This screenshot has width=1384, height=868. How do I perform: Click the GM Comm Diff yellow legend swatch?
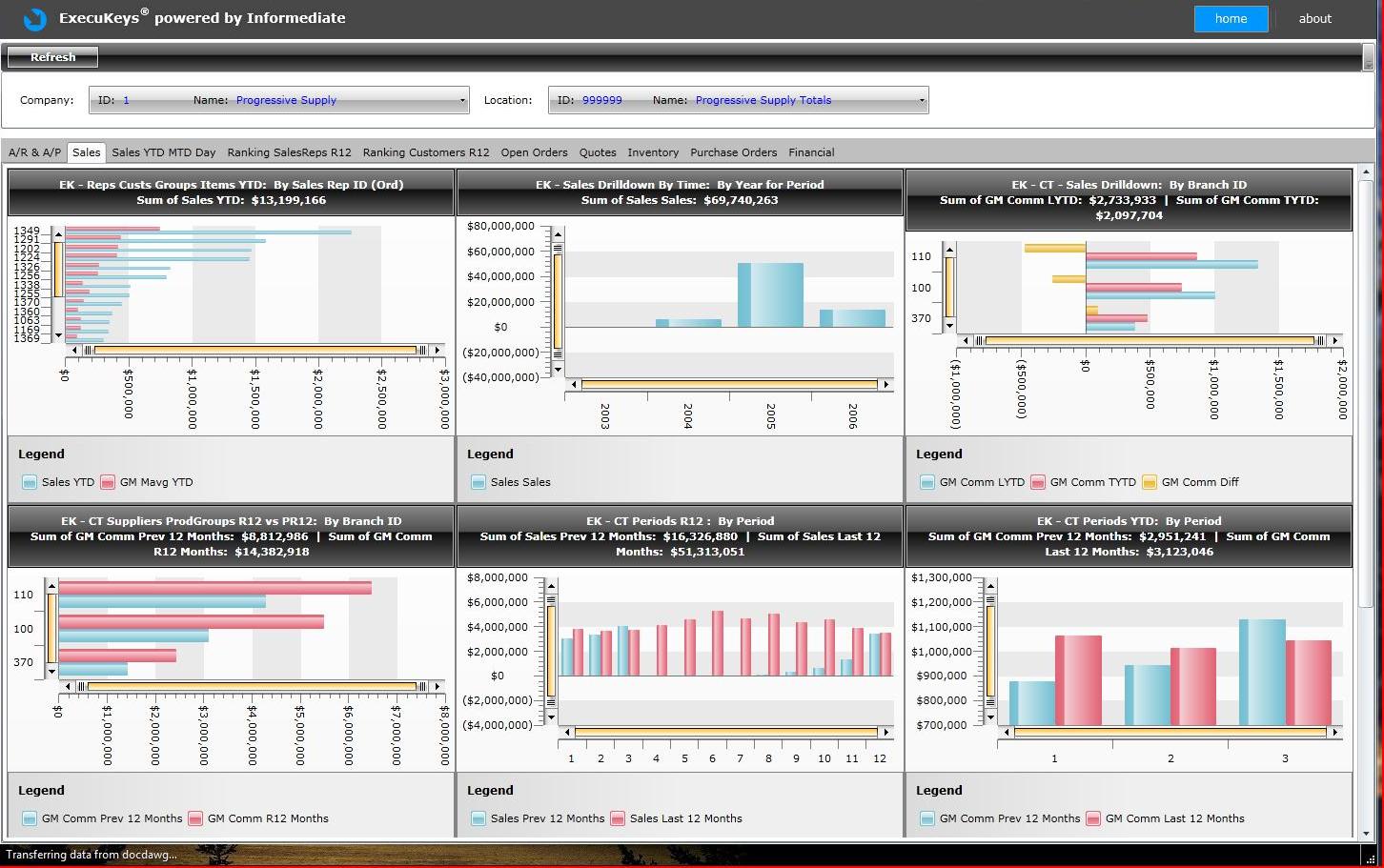pos(1150,482)
